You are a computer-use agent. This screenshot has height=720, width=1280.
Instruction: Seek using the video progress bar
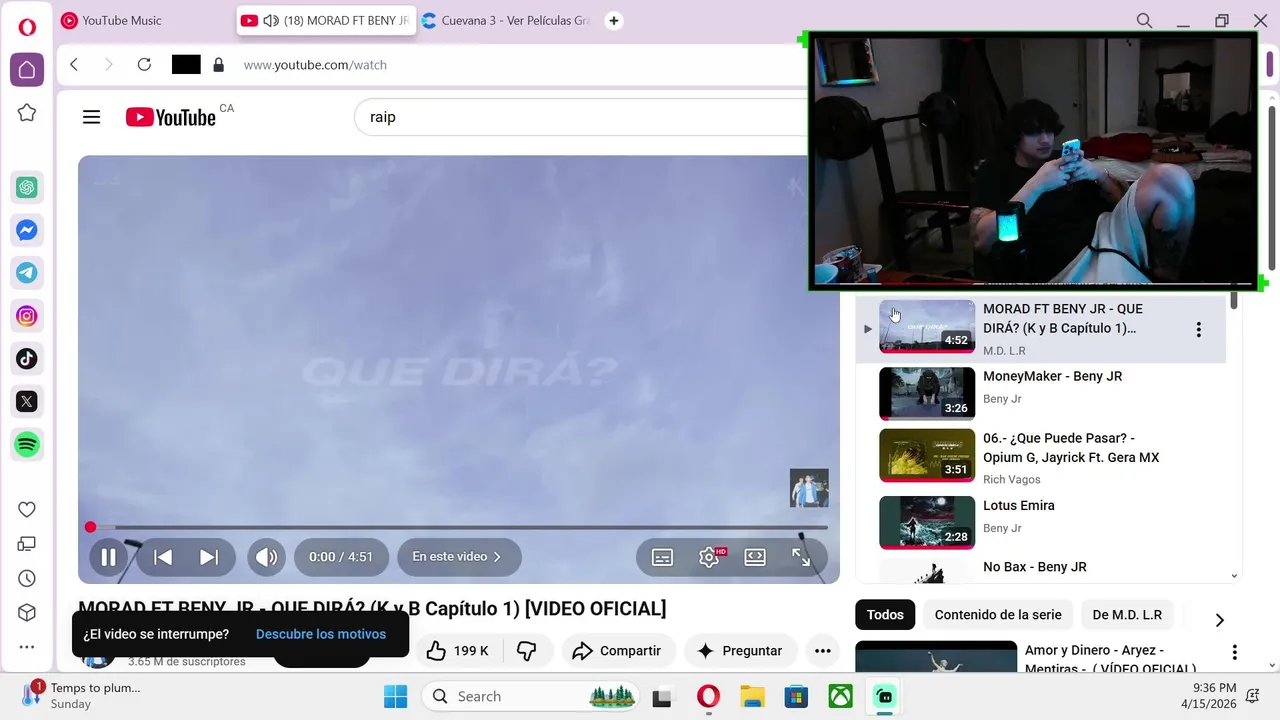(459, 527)
